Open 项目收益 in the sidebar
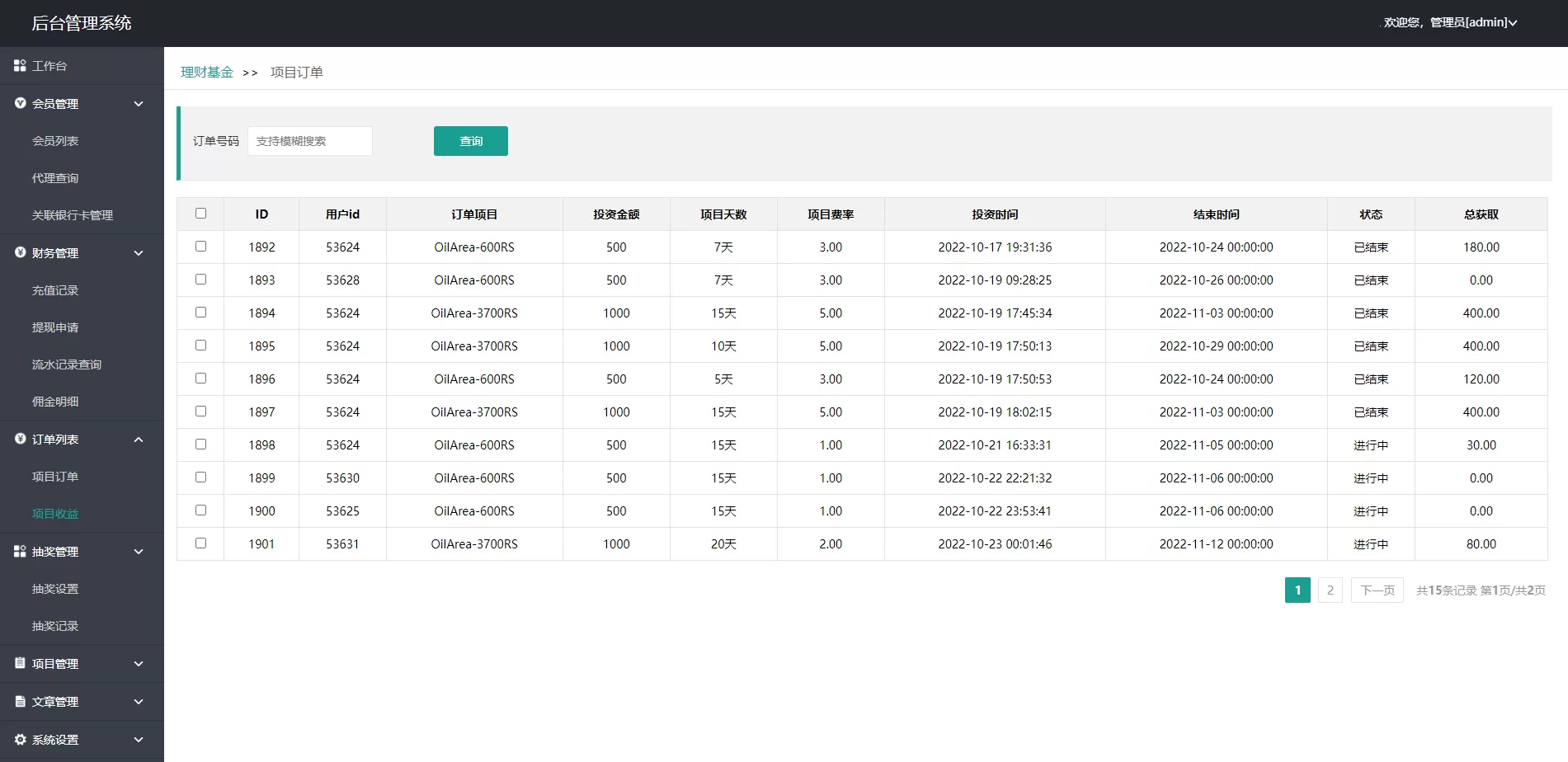Viewport: 1568px width, 762px height. point(55,514)
